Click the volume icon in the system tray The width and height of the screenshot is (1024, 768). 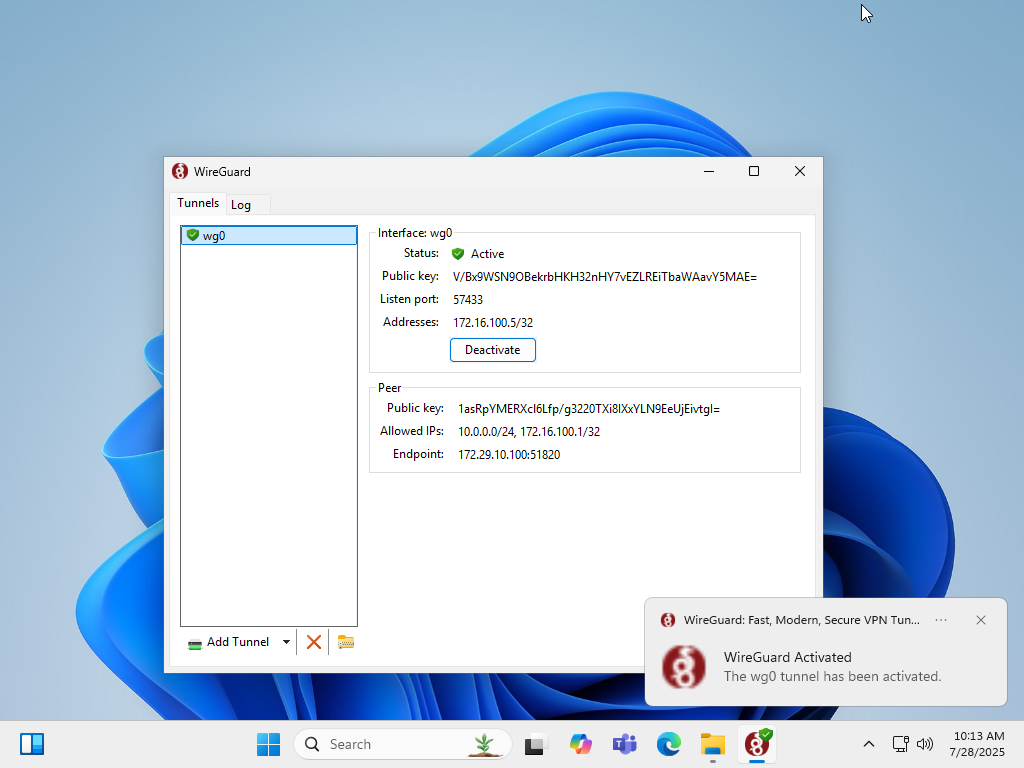point(925,744)
